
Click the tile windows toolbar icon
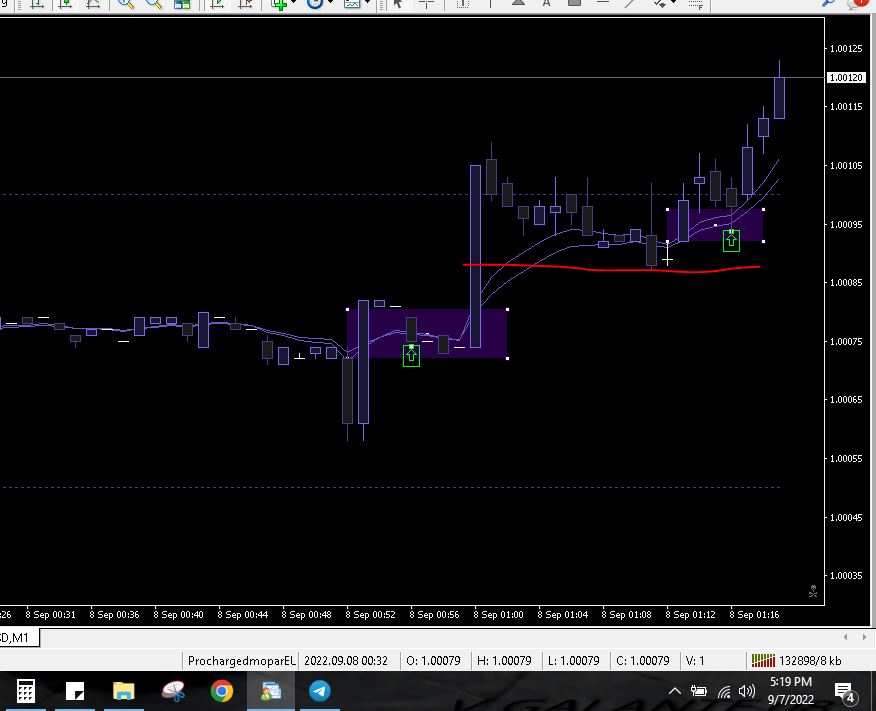182,3
